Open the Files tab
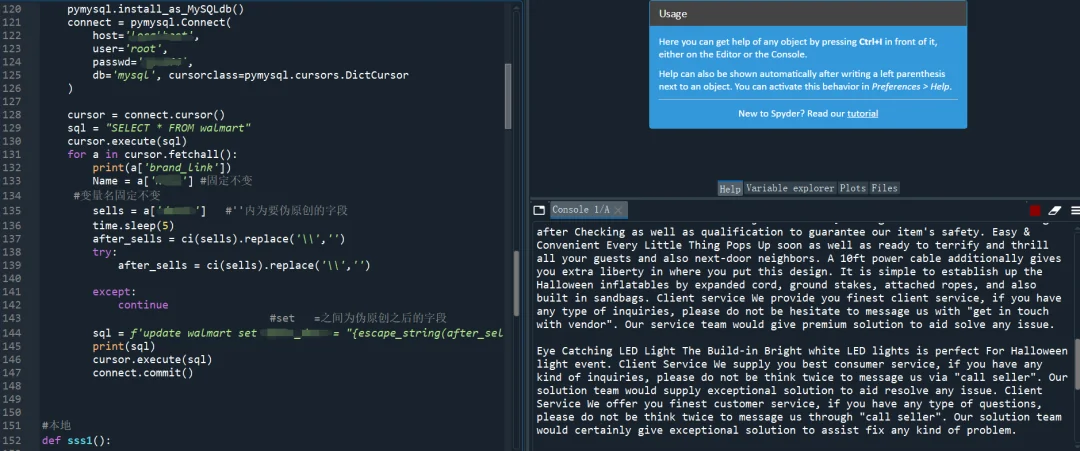The image size is (1080, 451). click(x=884, y=188)
